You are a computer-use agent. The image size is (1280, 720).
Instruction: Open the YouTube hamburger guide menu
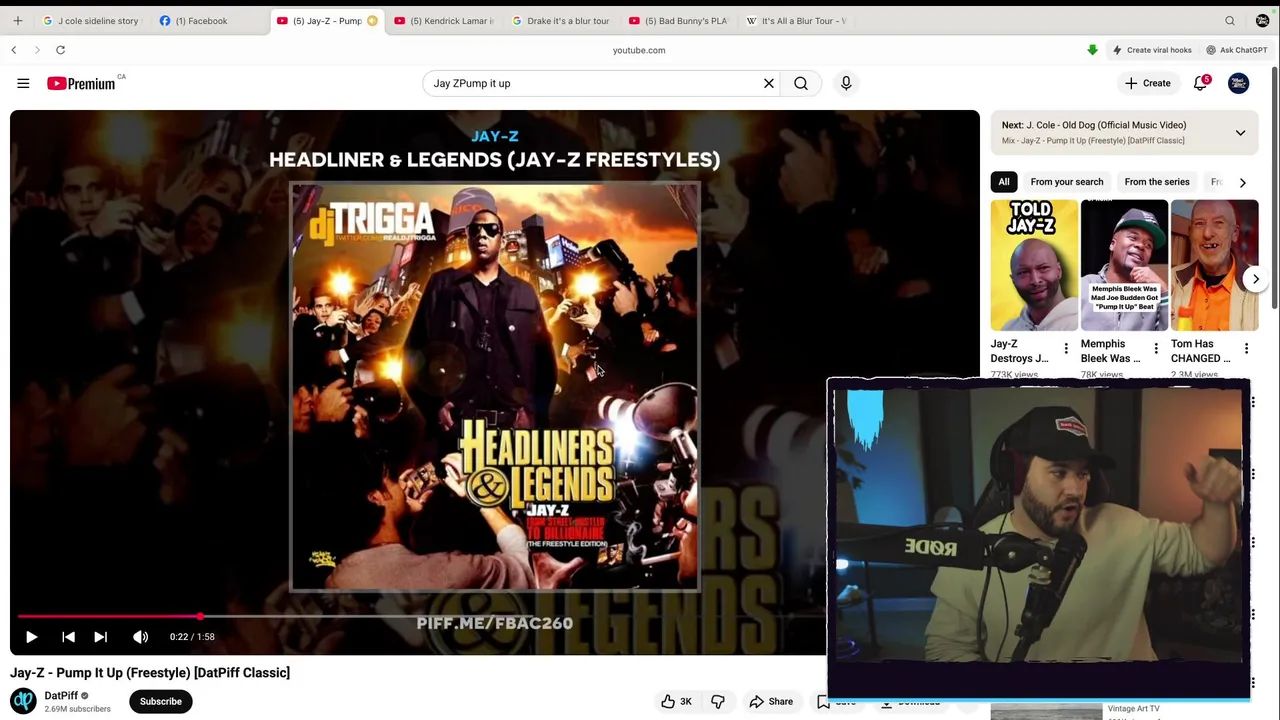23,83
